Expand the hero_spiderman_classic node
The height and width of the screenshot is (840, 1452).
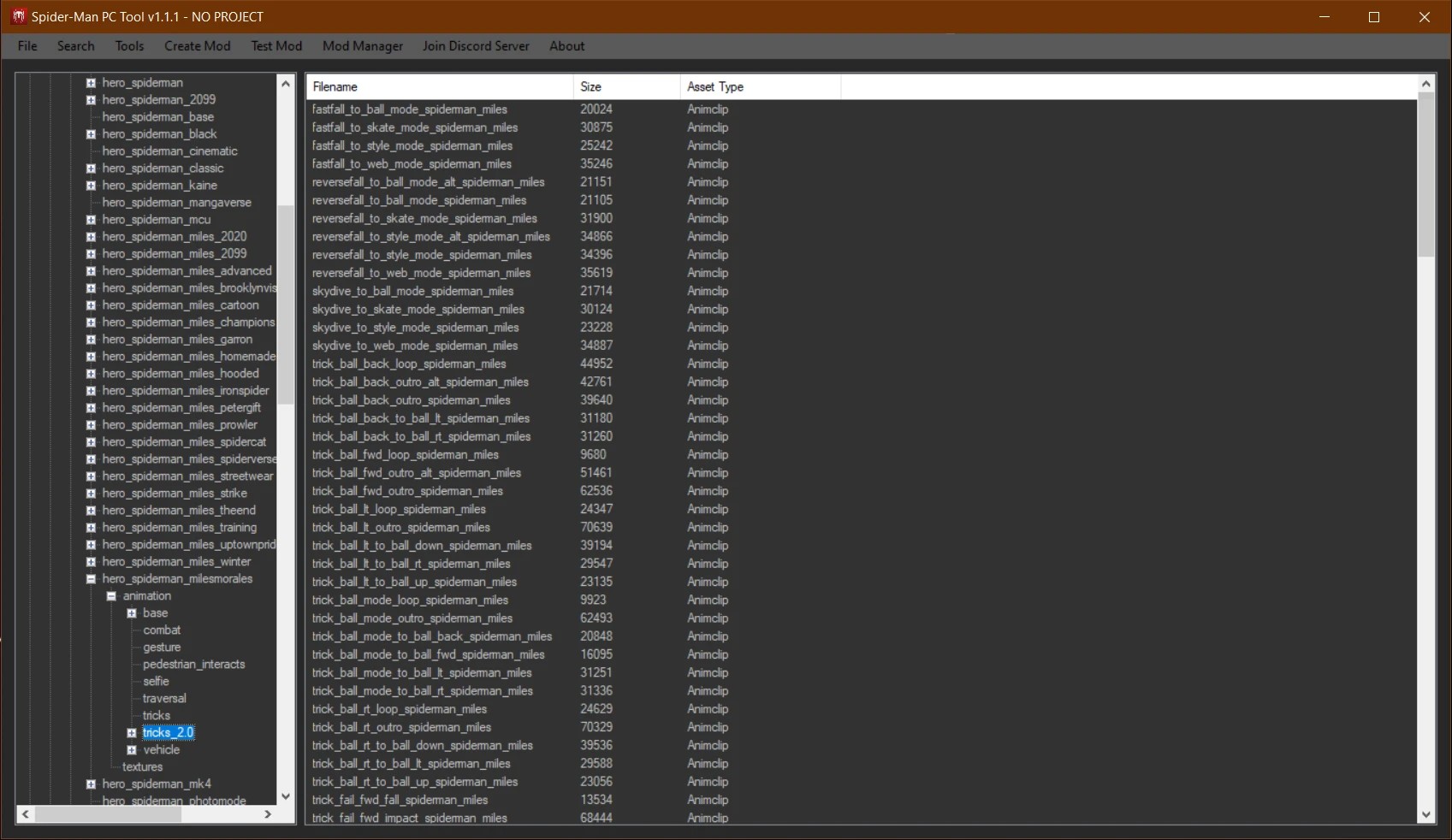click(91, 169)
